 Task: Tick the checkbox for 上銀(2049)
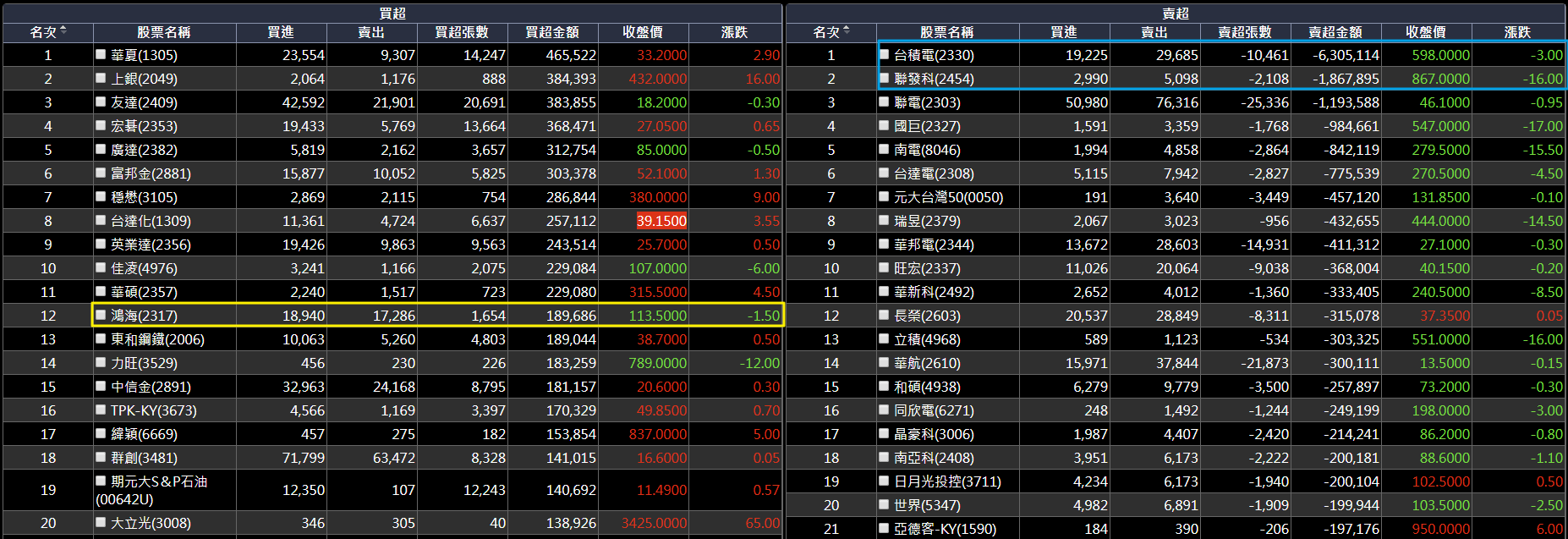tap(101, 78)
